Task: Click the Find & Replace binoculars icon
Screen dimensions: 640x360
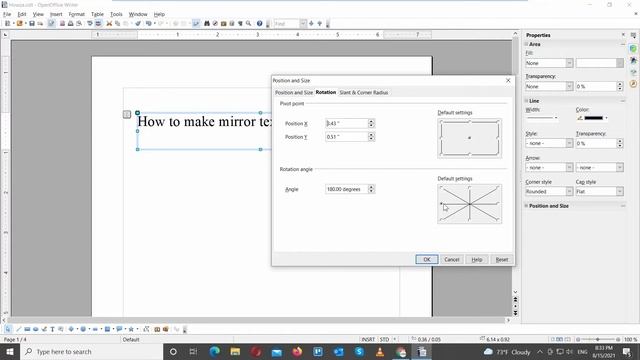Action: [207, 24]
